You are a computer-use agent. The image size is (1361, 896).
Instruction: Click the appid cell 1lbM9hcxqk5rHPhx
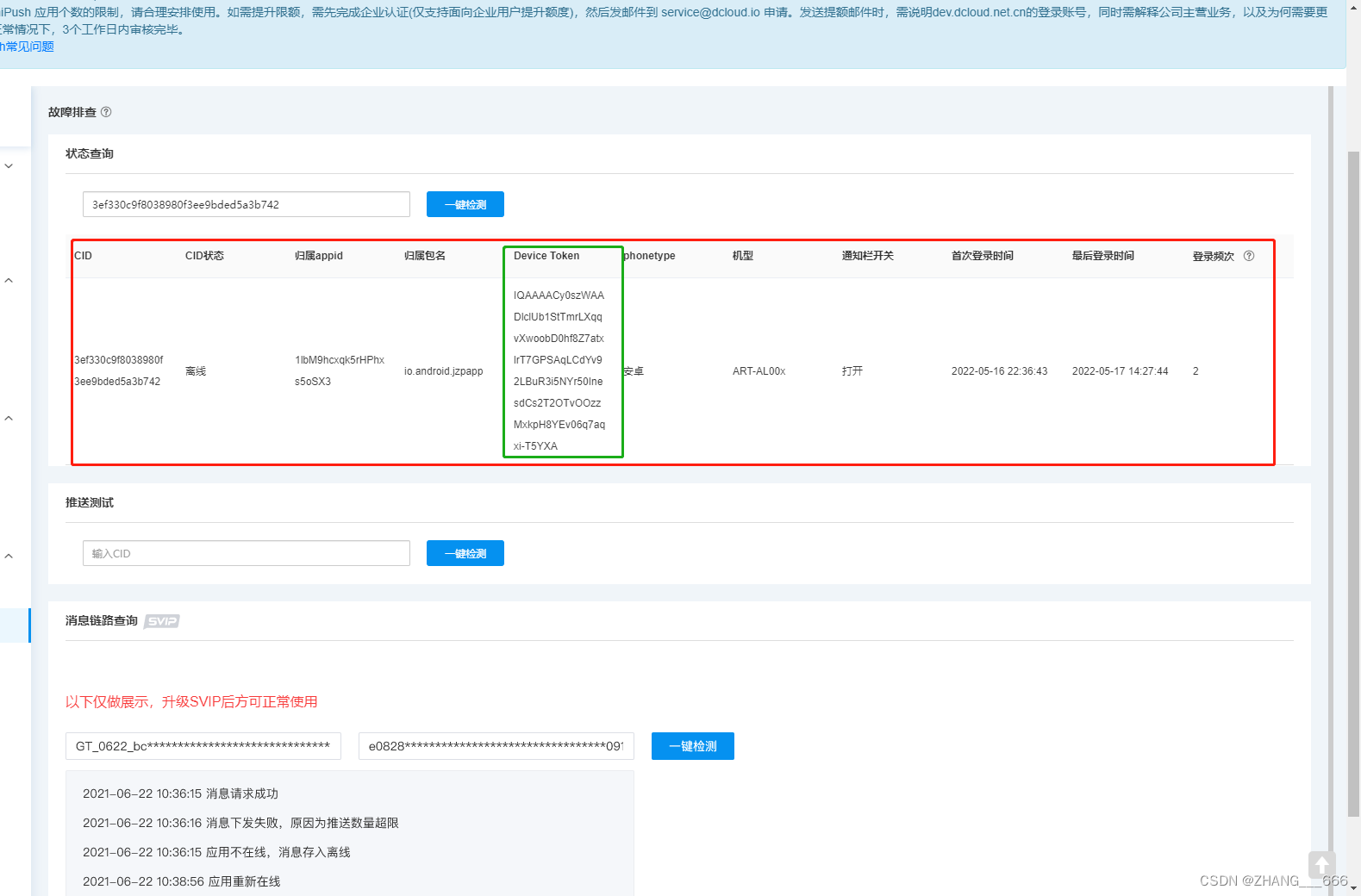point(340,360)
